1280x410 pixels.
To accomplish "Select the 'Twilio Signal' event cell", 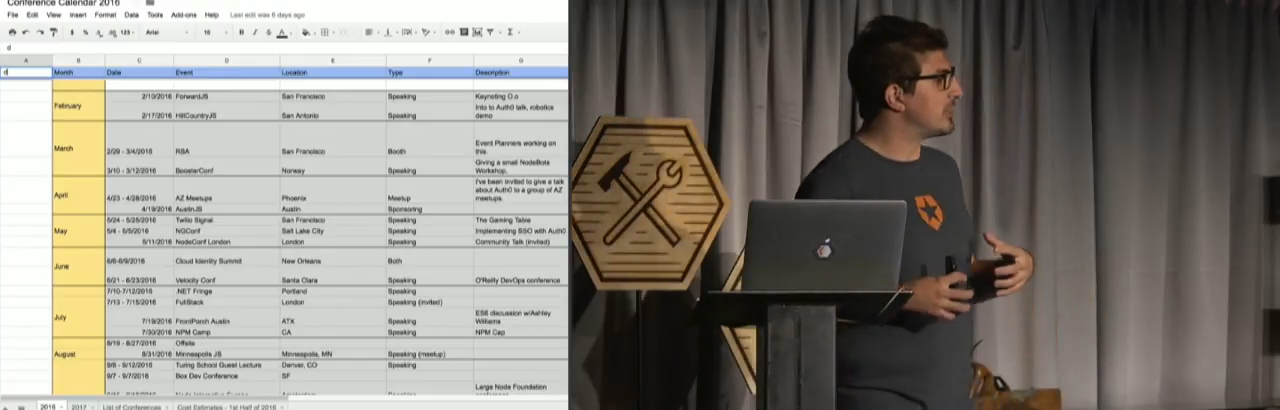I will pyautogui.click(x=226, y=220).
